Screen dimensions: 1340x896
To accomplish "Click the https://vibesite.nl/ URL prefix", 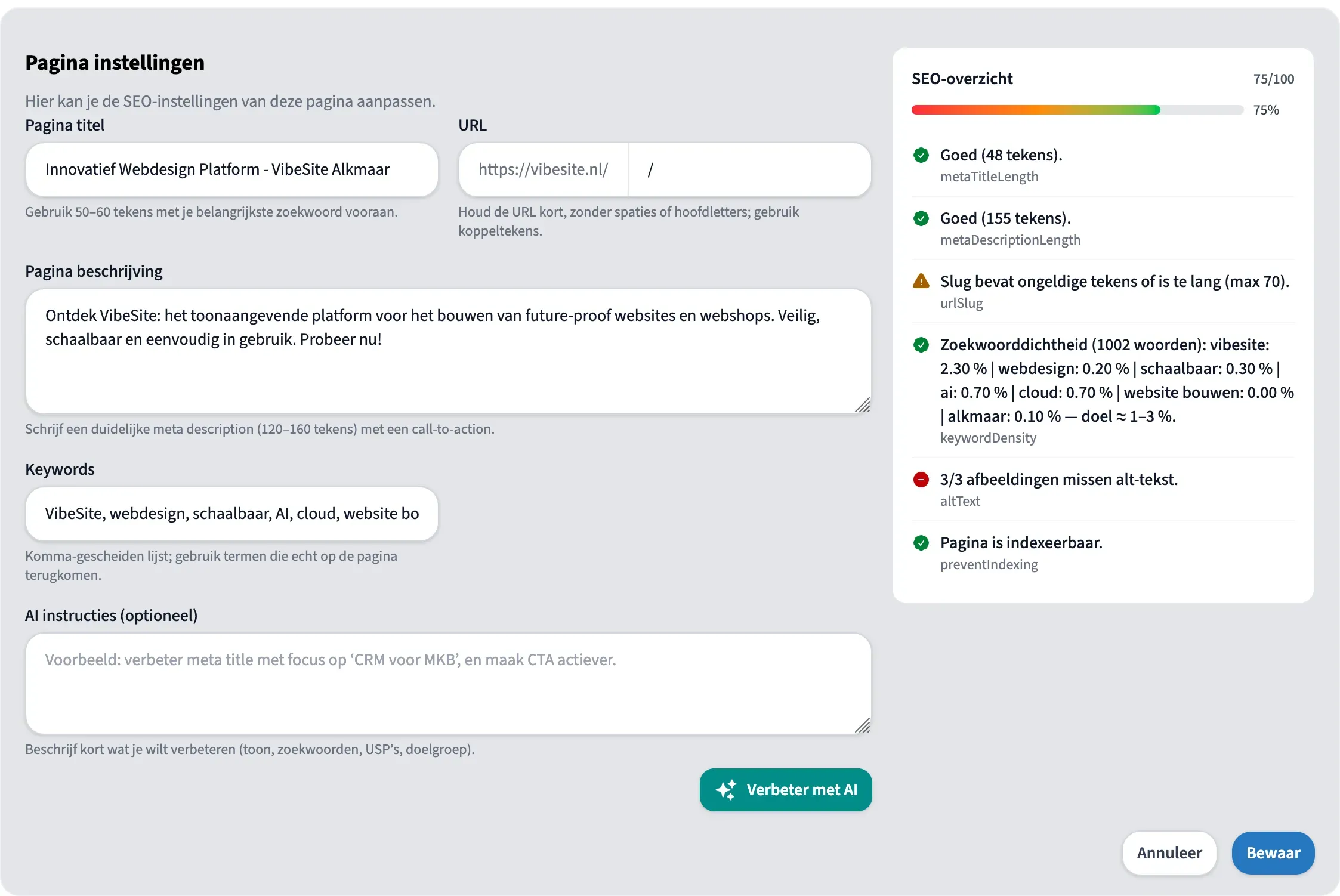I will [x=543, y=170].
